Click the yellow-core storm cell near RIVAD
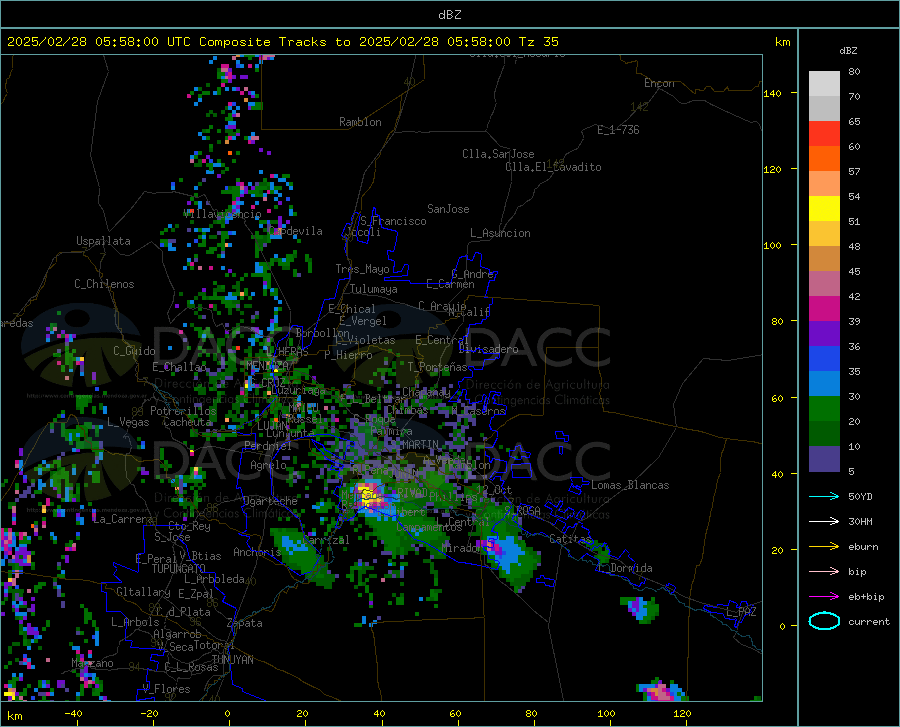This screenshot has height=727, width=900. pyautogui.click(x=367, y=496)
